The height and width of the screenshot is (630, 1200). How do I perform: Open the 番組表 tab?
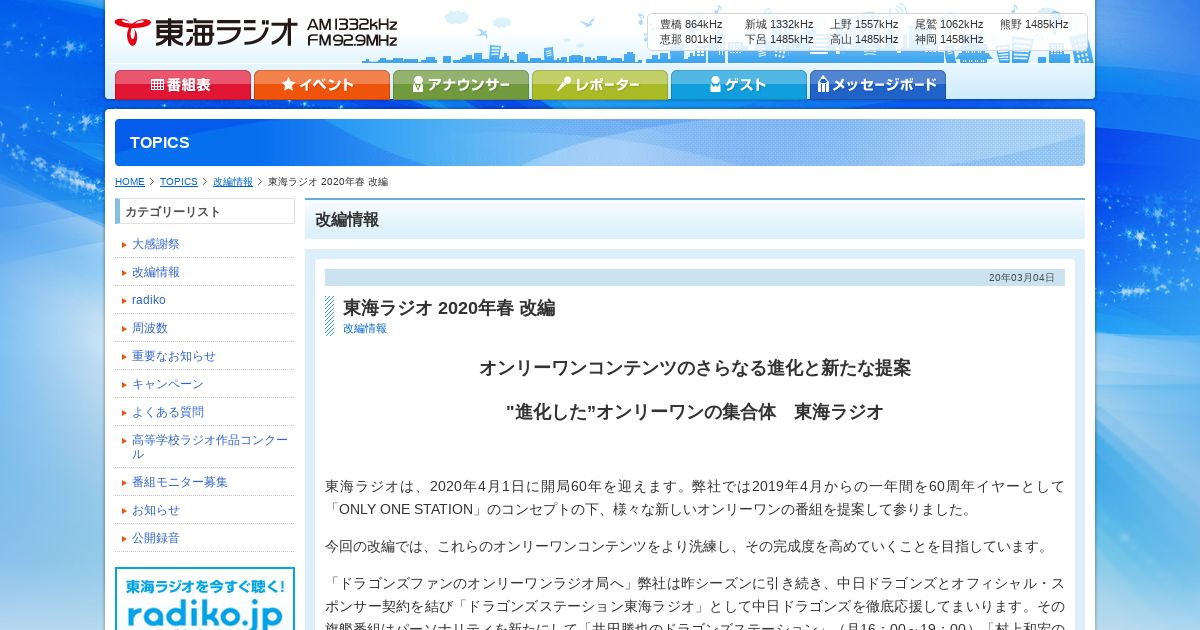[x=182, y=85]
